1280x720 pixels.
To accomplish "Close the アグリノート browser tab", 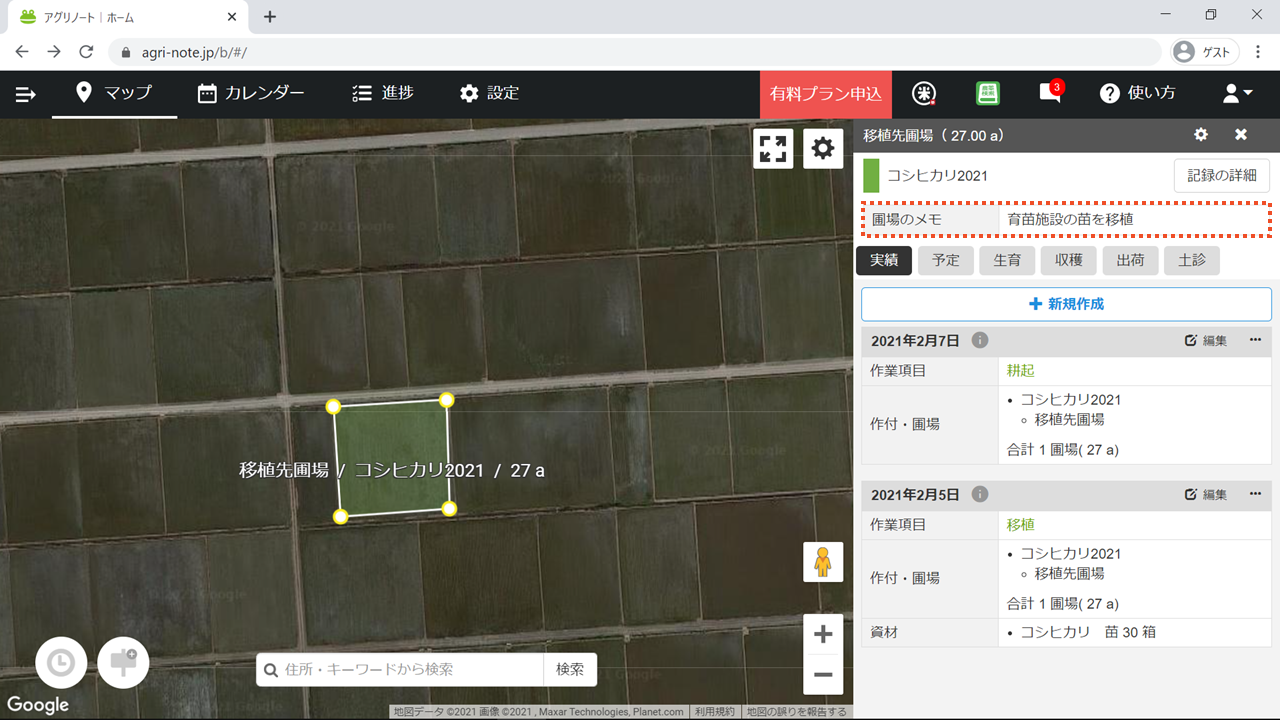I will point(232,17).
